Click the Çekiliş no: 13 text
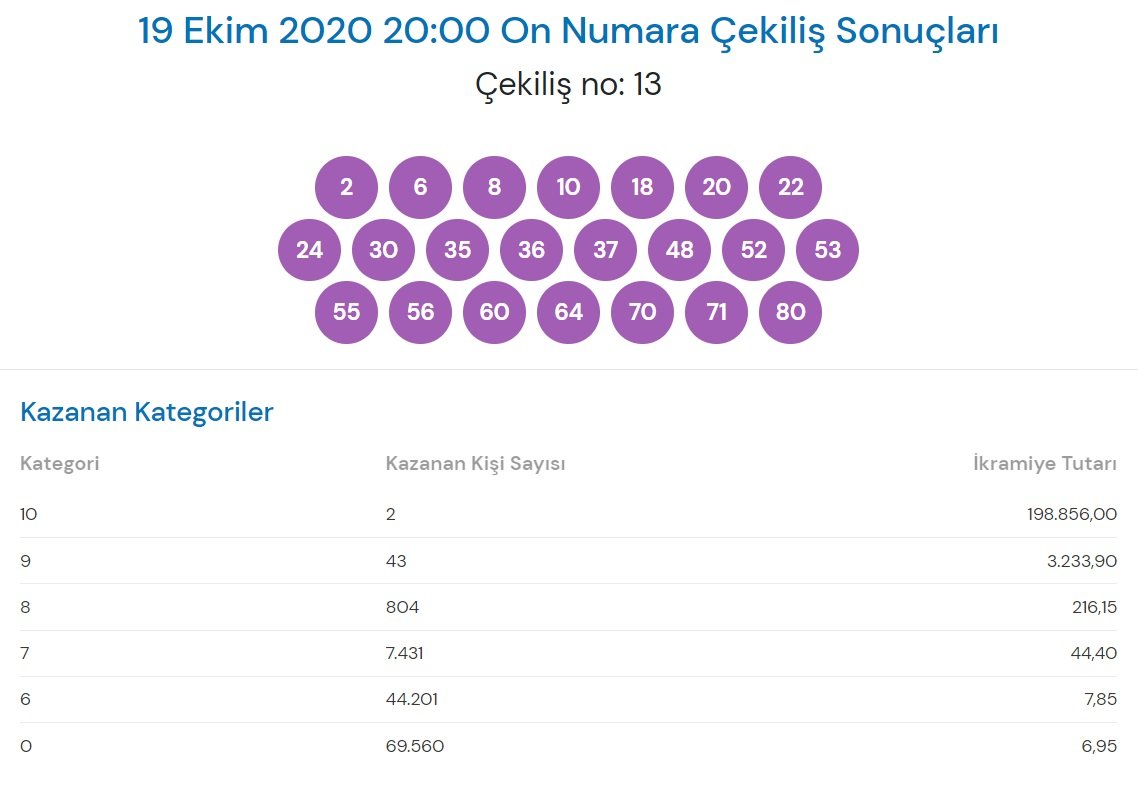Viewport: 1138px width, 786px height. [568, 85]
